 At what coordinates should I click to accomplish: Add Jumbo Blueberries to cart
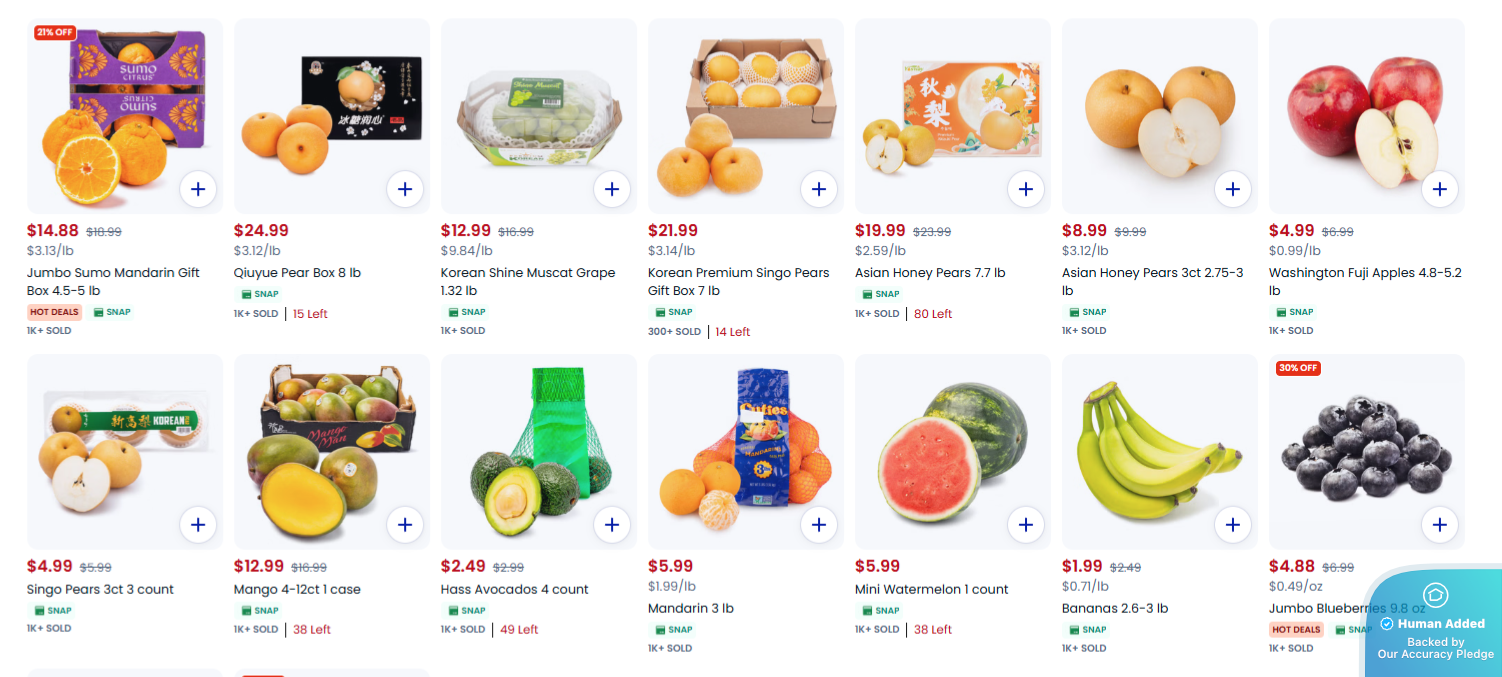click(x=1440, y=524)
